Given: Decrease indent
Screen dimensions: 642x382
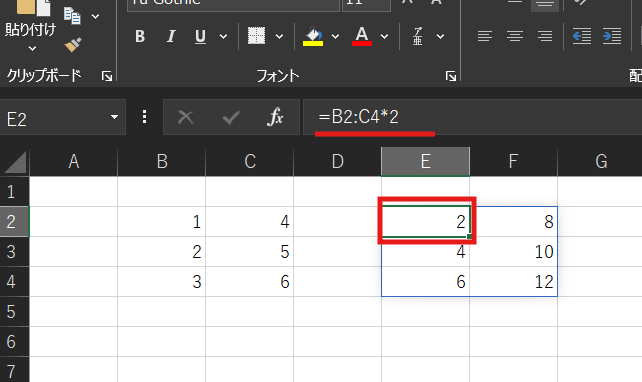Looking at the screenshot, I should [582, 36].
